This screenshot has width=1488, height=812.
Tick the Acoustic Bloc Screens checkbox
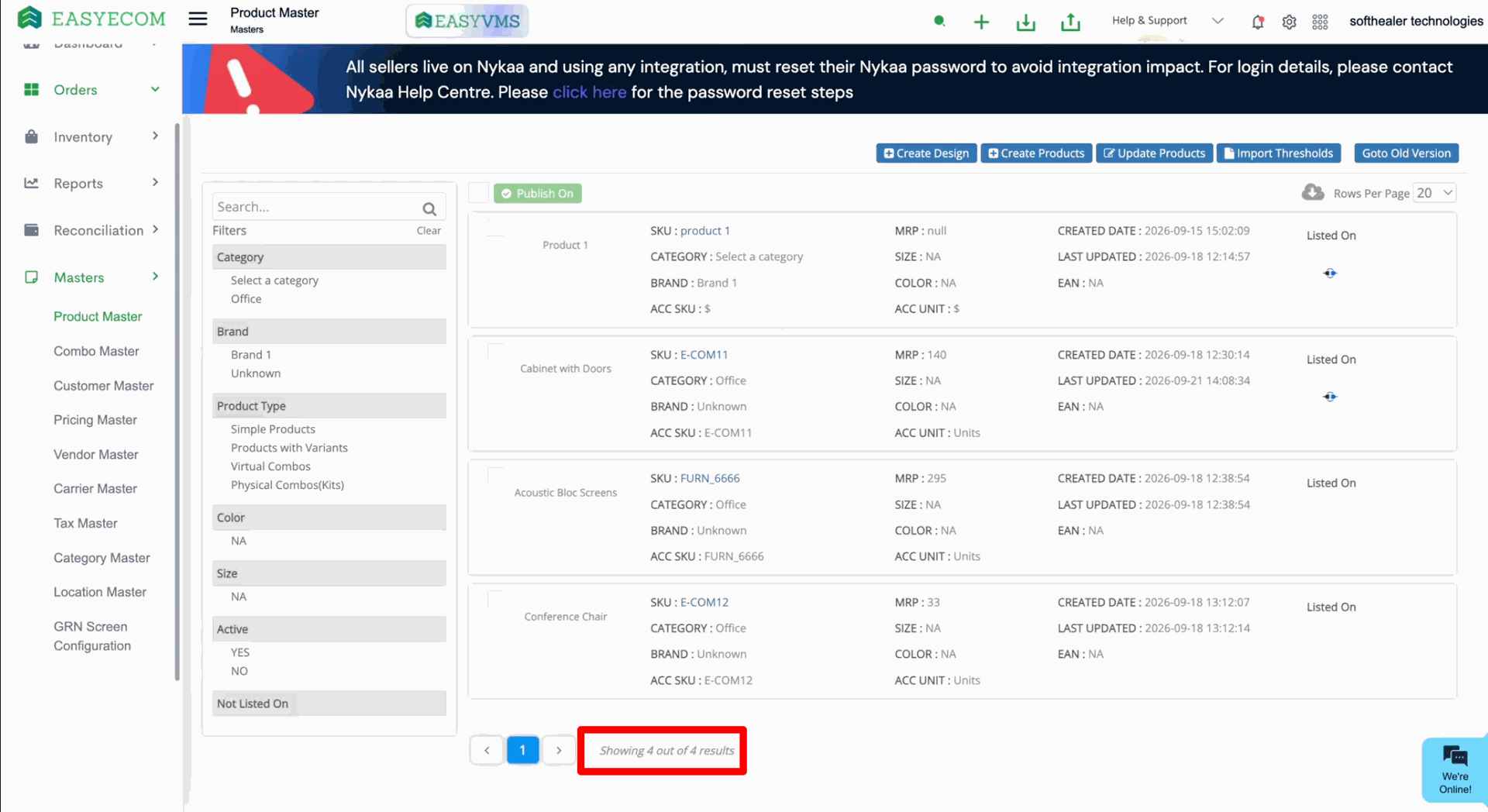pos(495,475)
